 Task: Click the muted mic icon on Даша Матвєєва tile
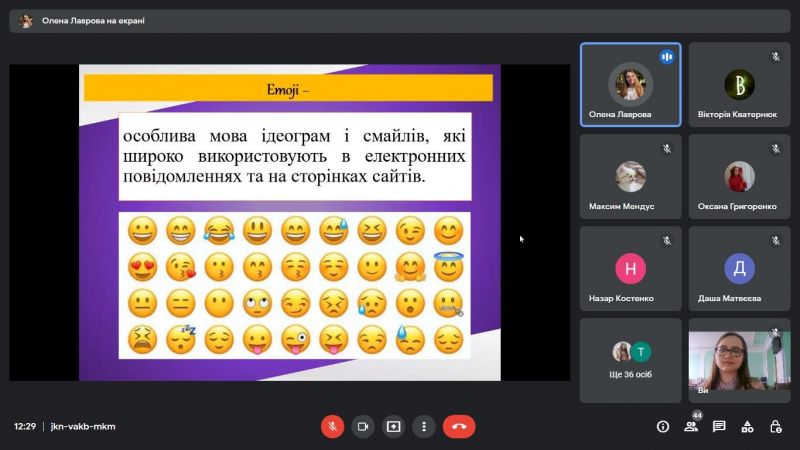776,241
